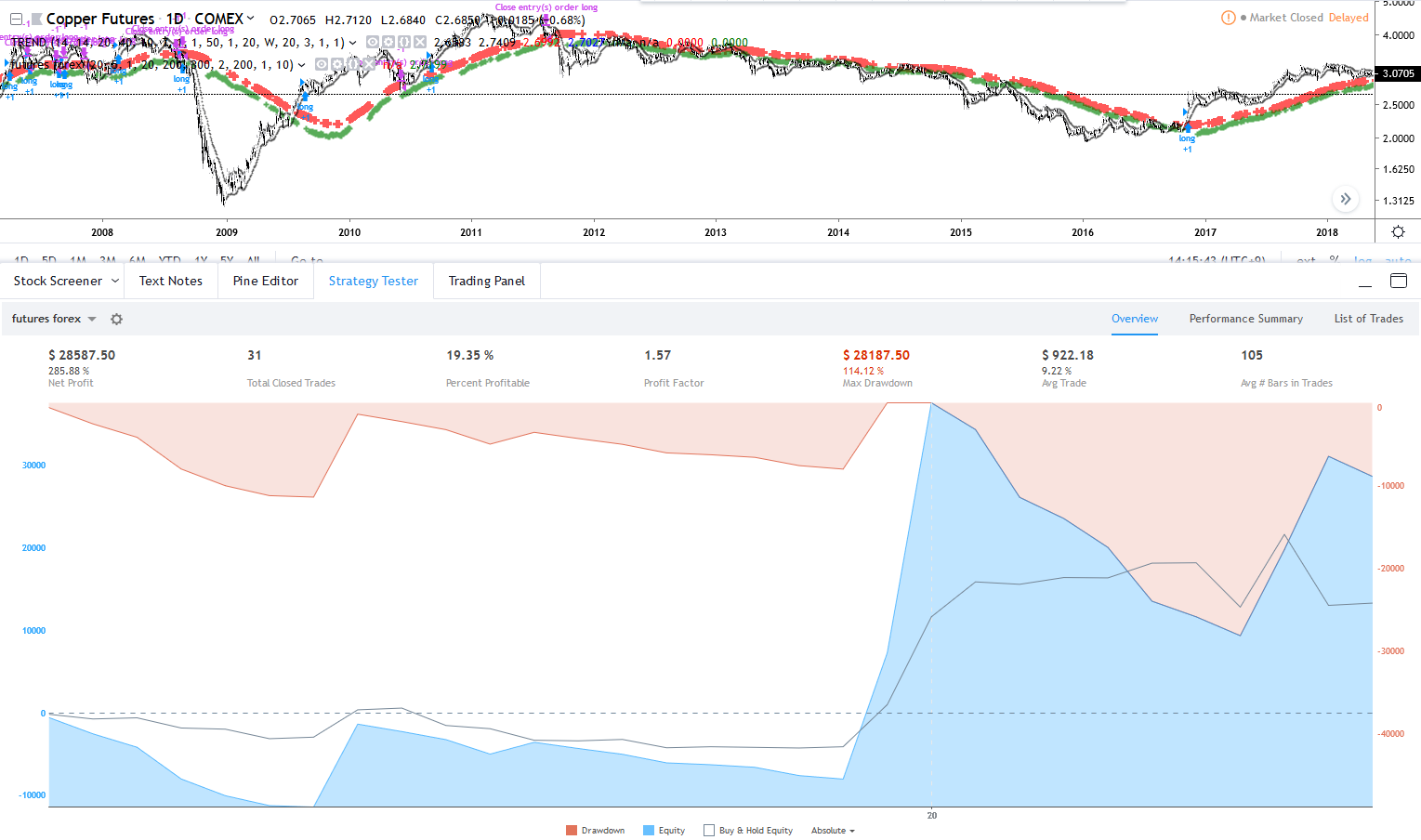View the List of Trades
The width and height of the screenshot is (1421, 840).
pyautogui.click(x=1368, y=319)
